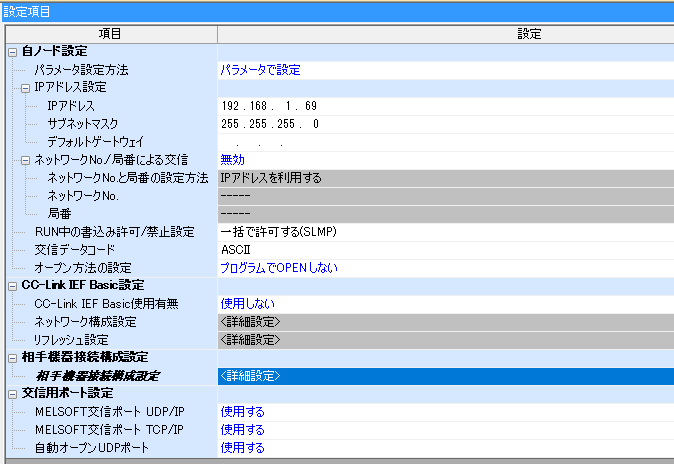Change MELSOFT交信ポート UDP/IP 使用する value

click(242, 412)
